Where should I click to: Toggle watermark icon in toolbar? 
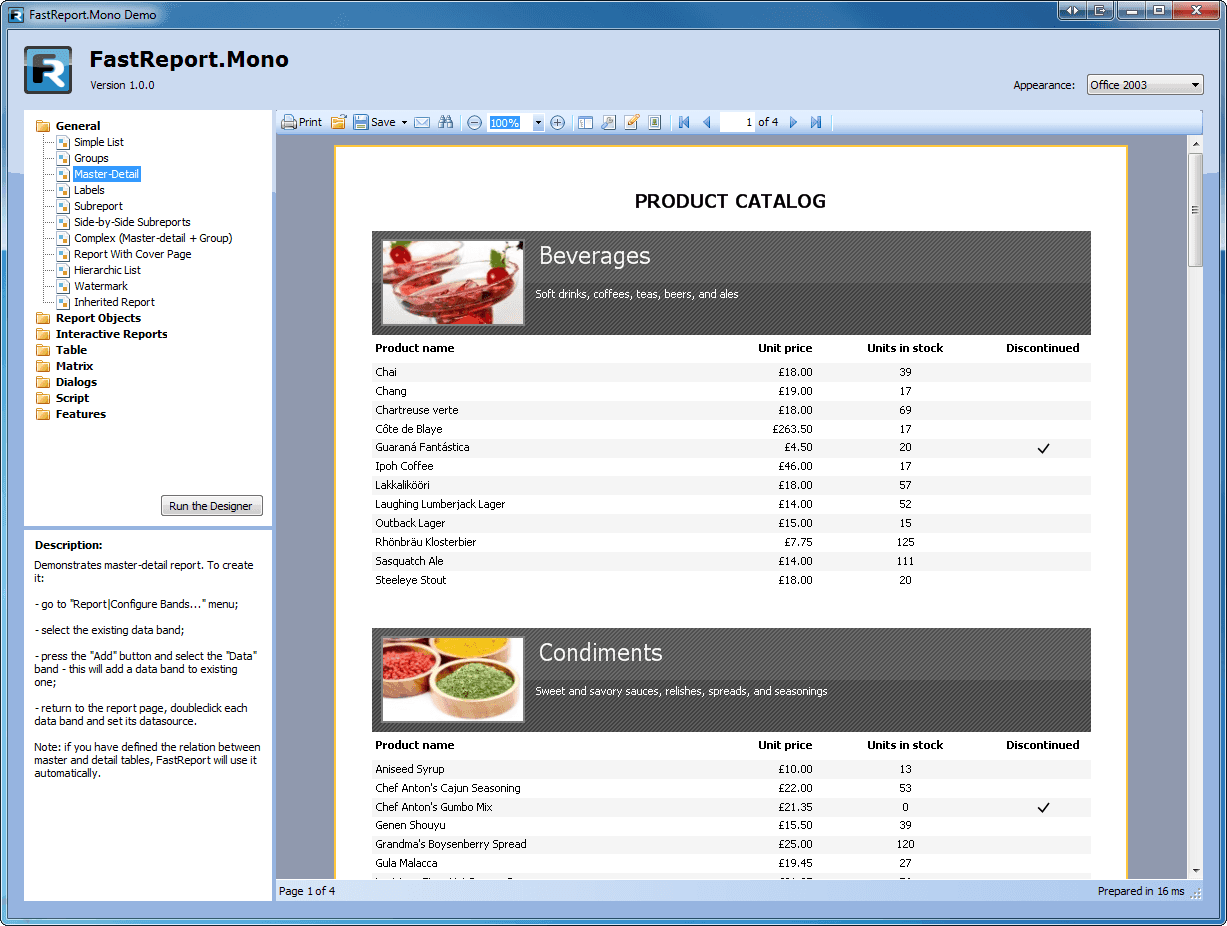tap(655, 122)
